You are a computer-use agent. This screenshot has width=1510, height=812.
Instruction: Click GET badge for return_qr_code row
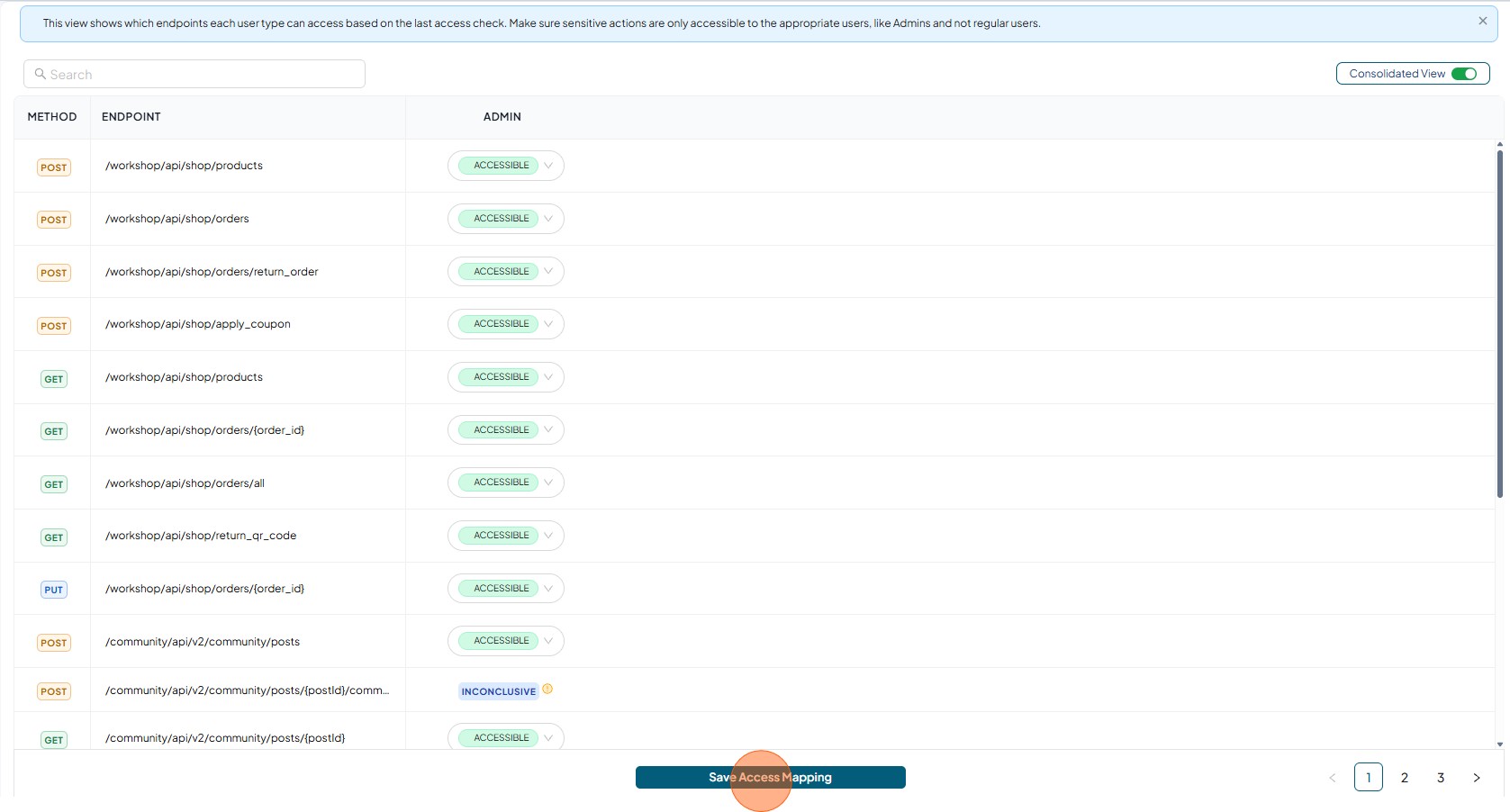(x=54, y=537)
